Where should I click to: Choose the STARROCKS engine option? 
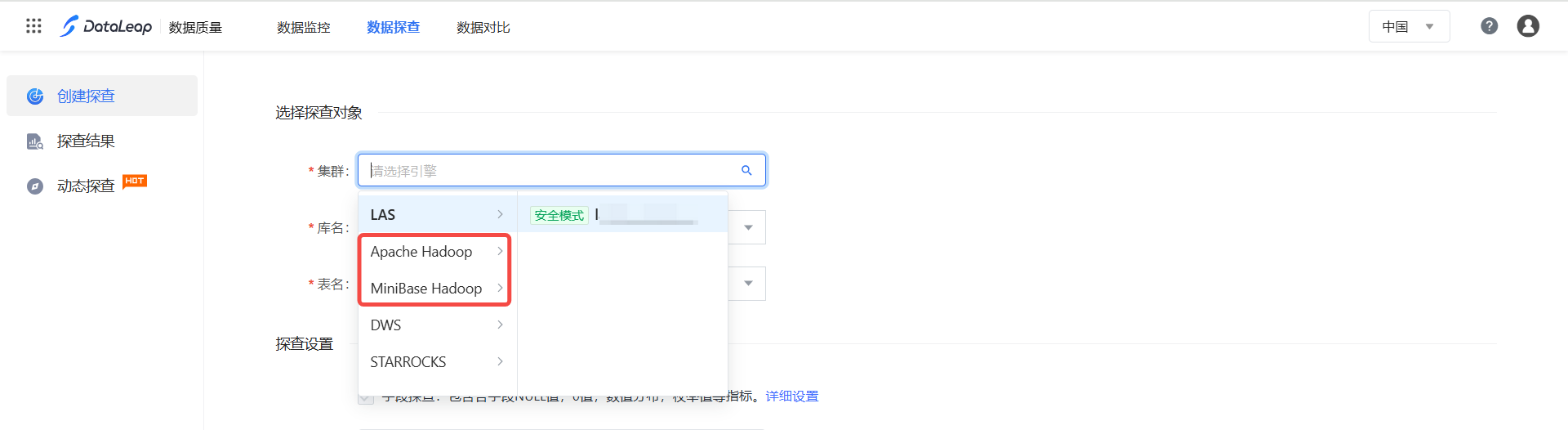point(438,361)
